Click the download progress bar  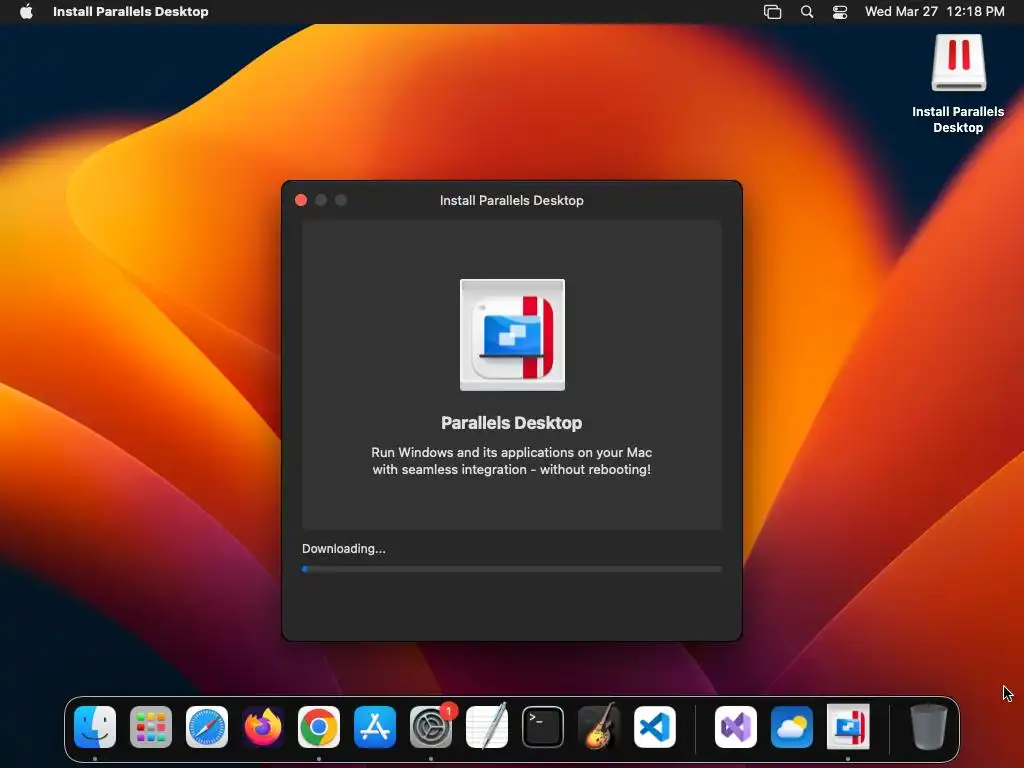(512, 569)
